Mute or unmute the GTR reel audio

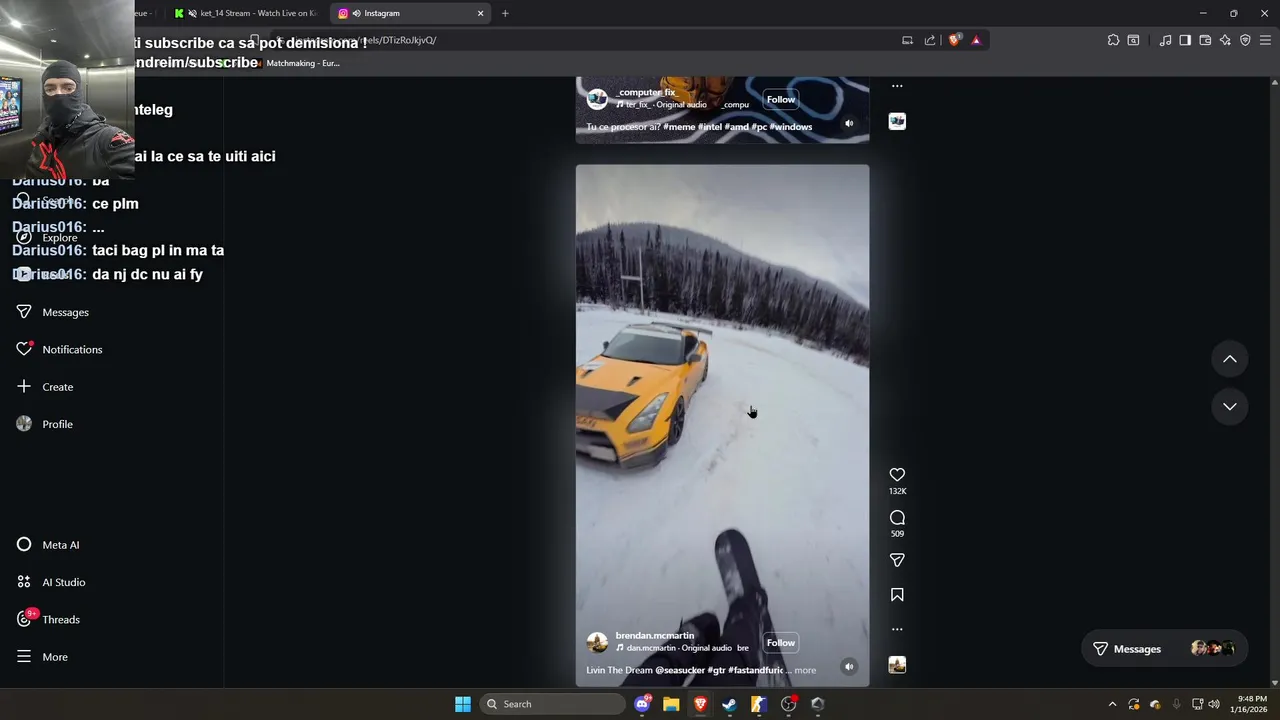tap(849, 667)
